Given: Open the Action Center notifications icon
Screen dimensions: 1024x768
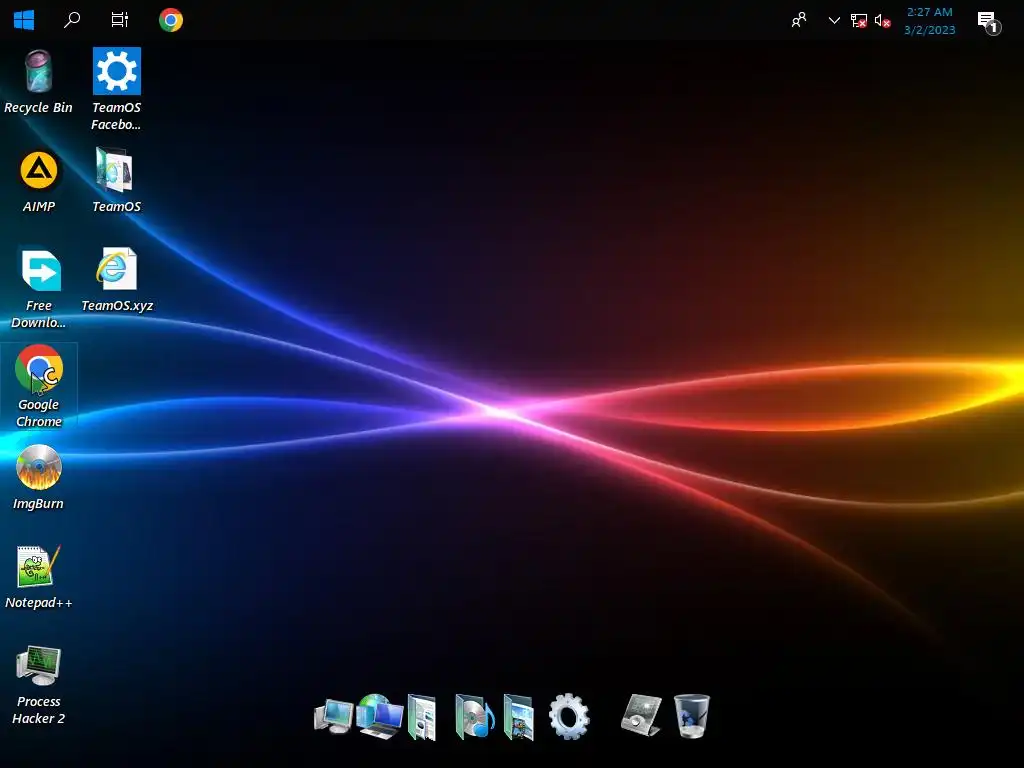Looking at the screenshot, I should pyautogui.click(x=989, y=22).
